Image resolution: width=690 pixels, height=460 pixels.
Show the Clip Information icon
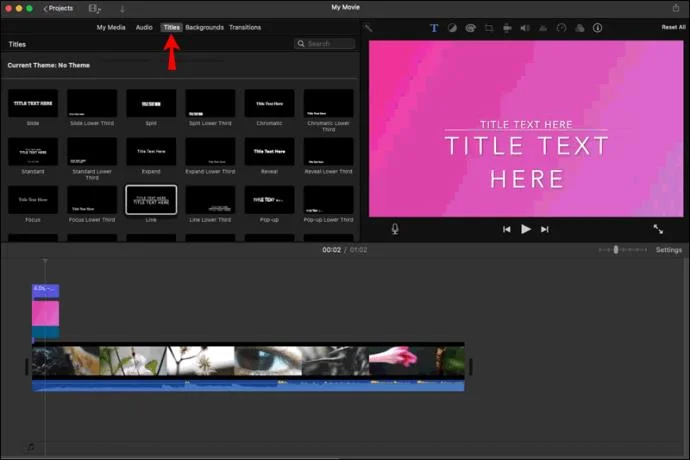(597, 28)
